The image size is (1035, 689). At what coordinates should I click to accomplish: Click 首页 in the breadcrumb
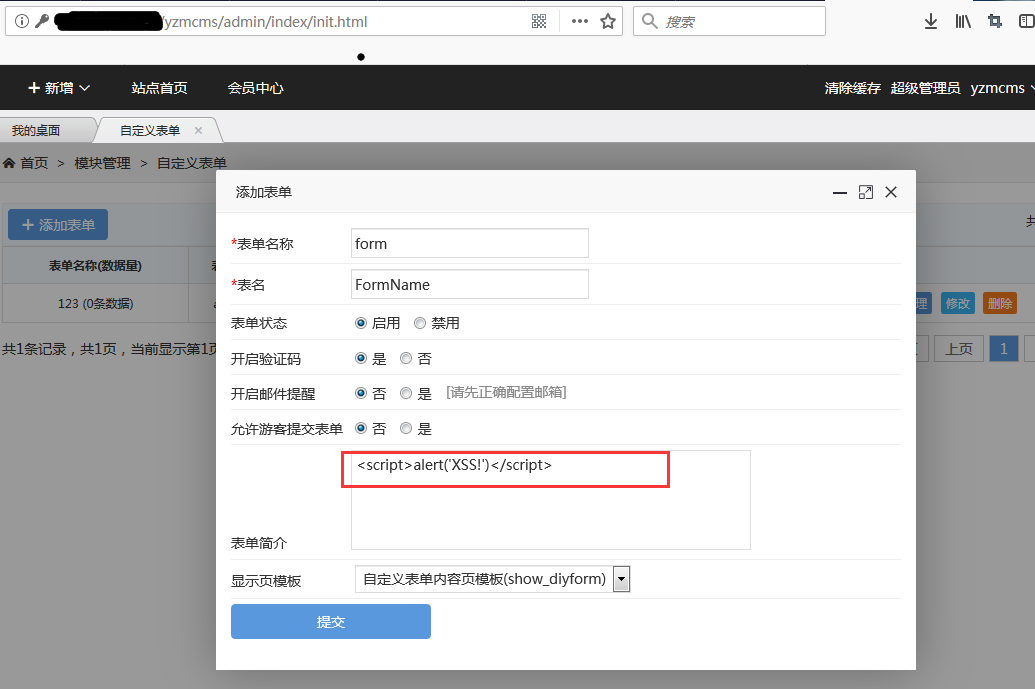pos(34,163)
